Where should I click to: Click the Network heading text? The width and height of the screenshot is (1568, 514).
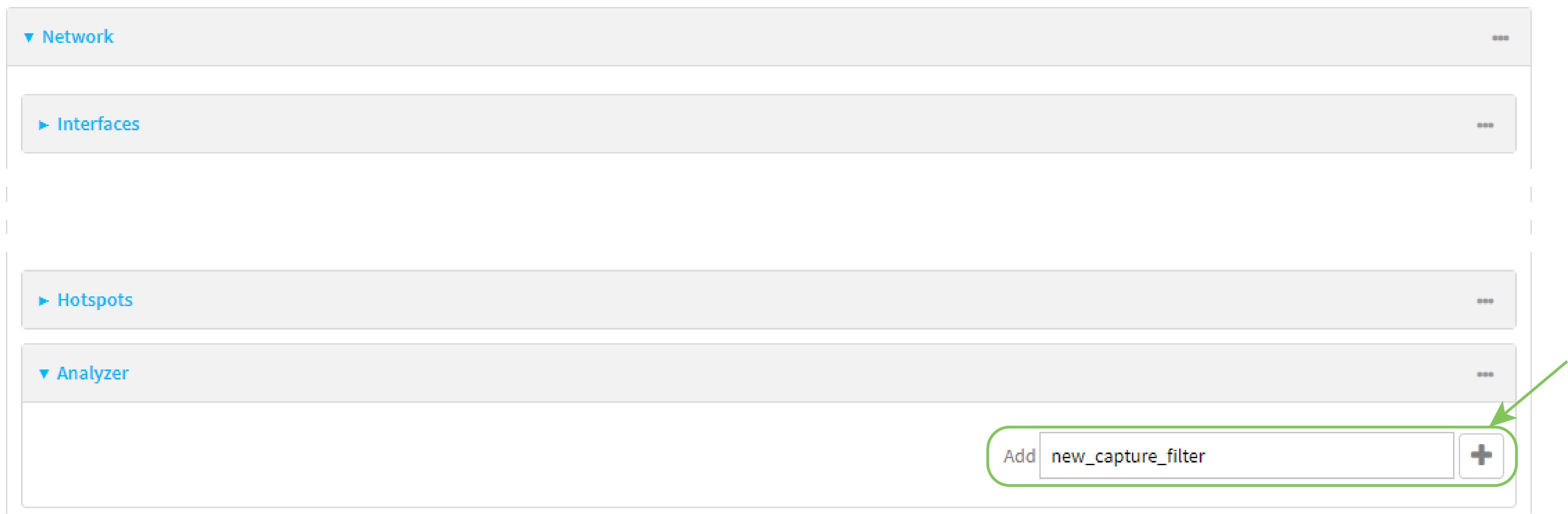click(x=77, y=37)
